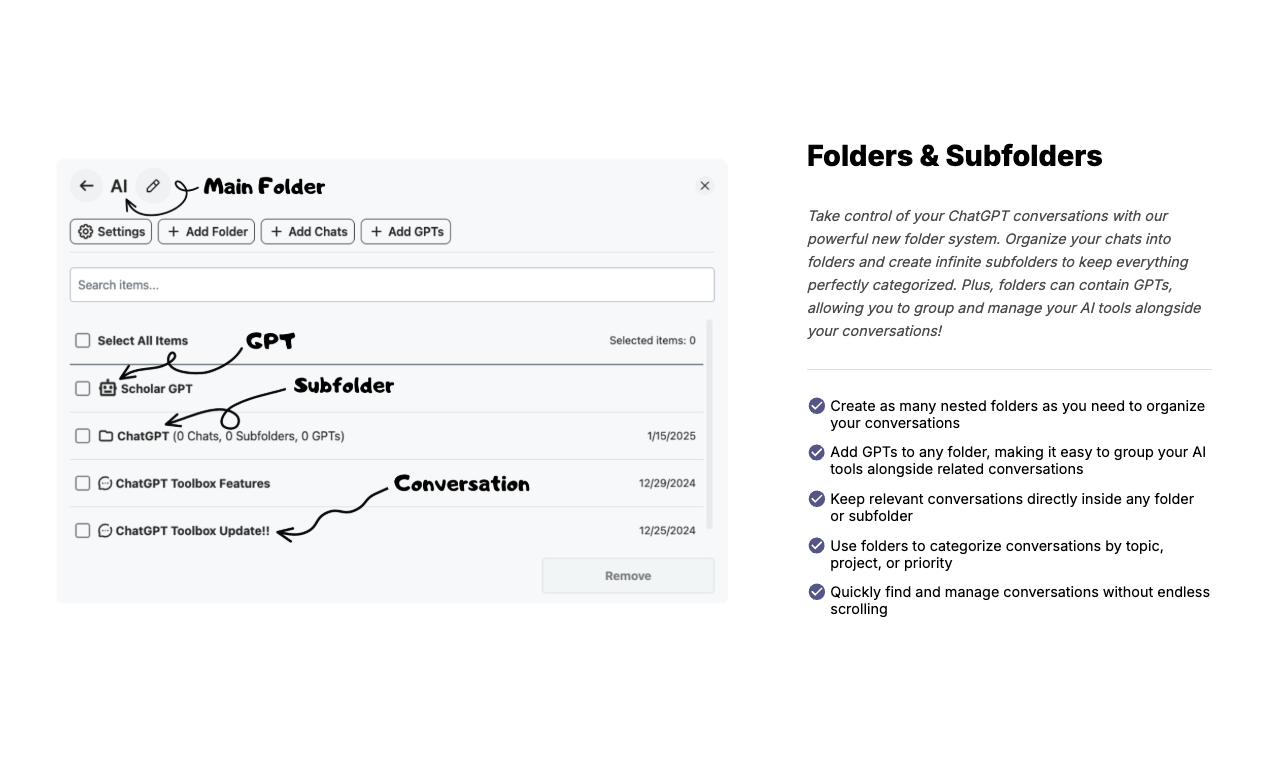
Task: Click the plus icon on Add GPTs
Action: click(x=375, y=231)
